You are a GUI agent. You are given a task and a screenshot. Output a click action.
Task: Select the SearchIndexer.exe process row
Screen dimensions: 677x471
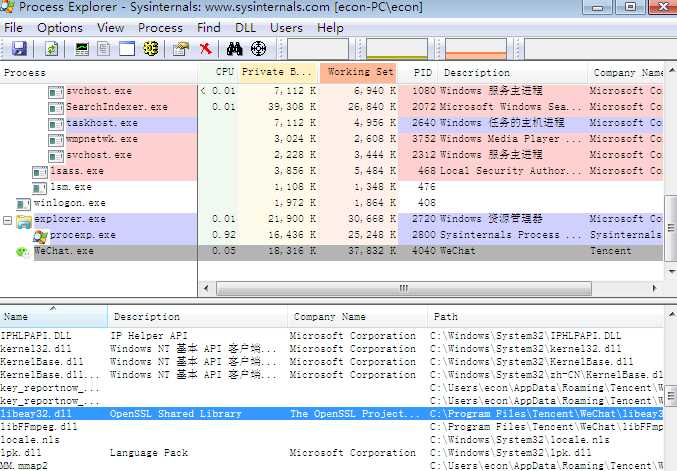(332, 107)
